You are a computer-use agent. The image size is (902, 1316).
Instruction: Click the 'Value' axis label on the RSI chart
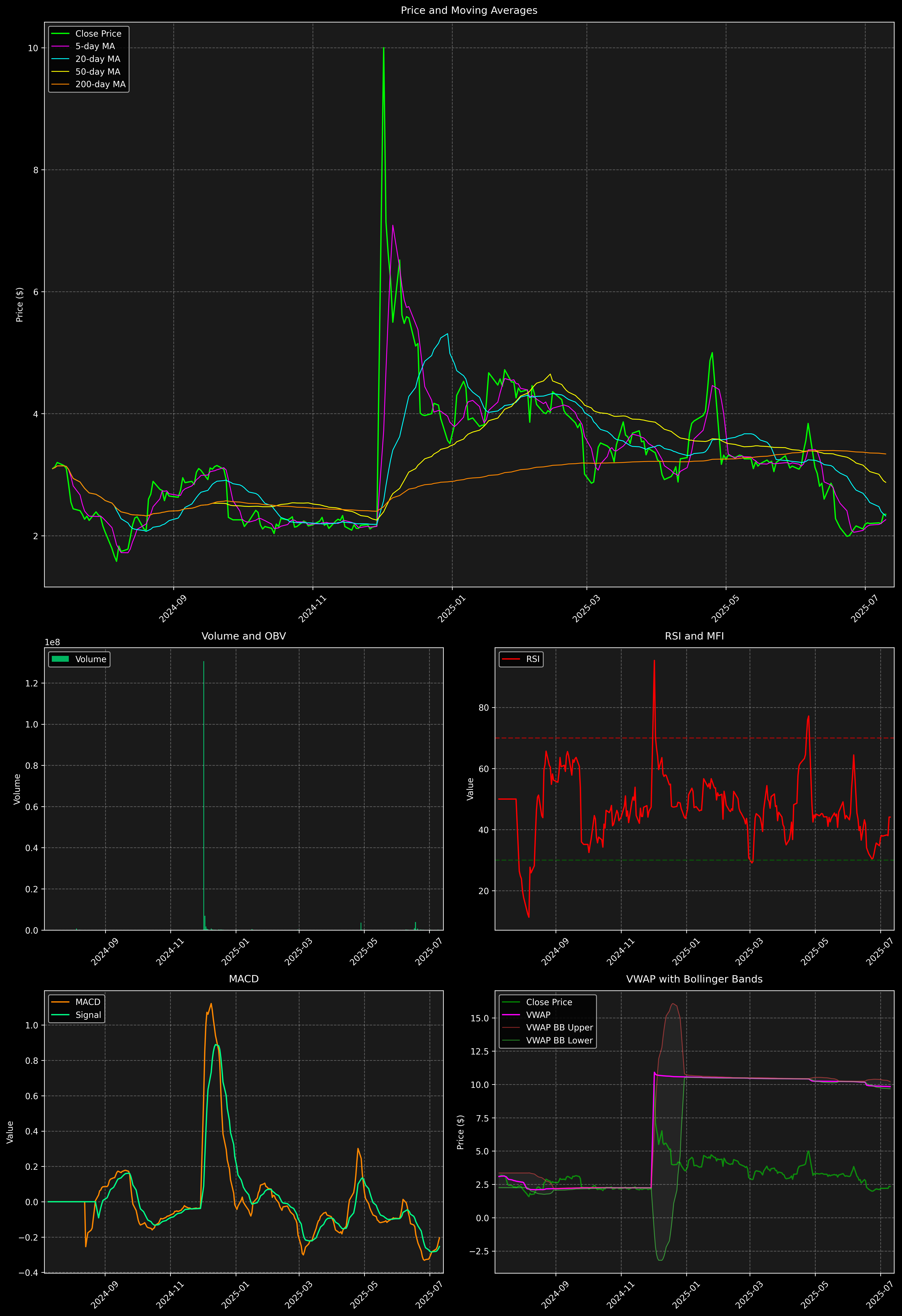[x=470, y=789]
